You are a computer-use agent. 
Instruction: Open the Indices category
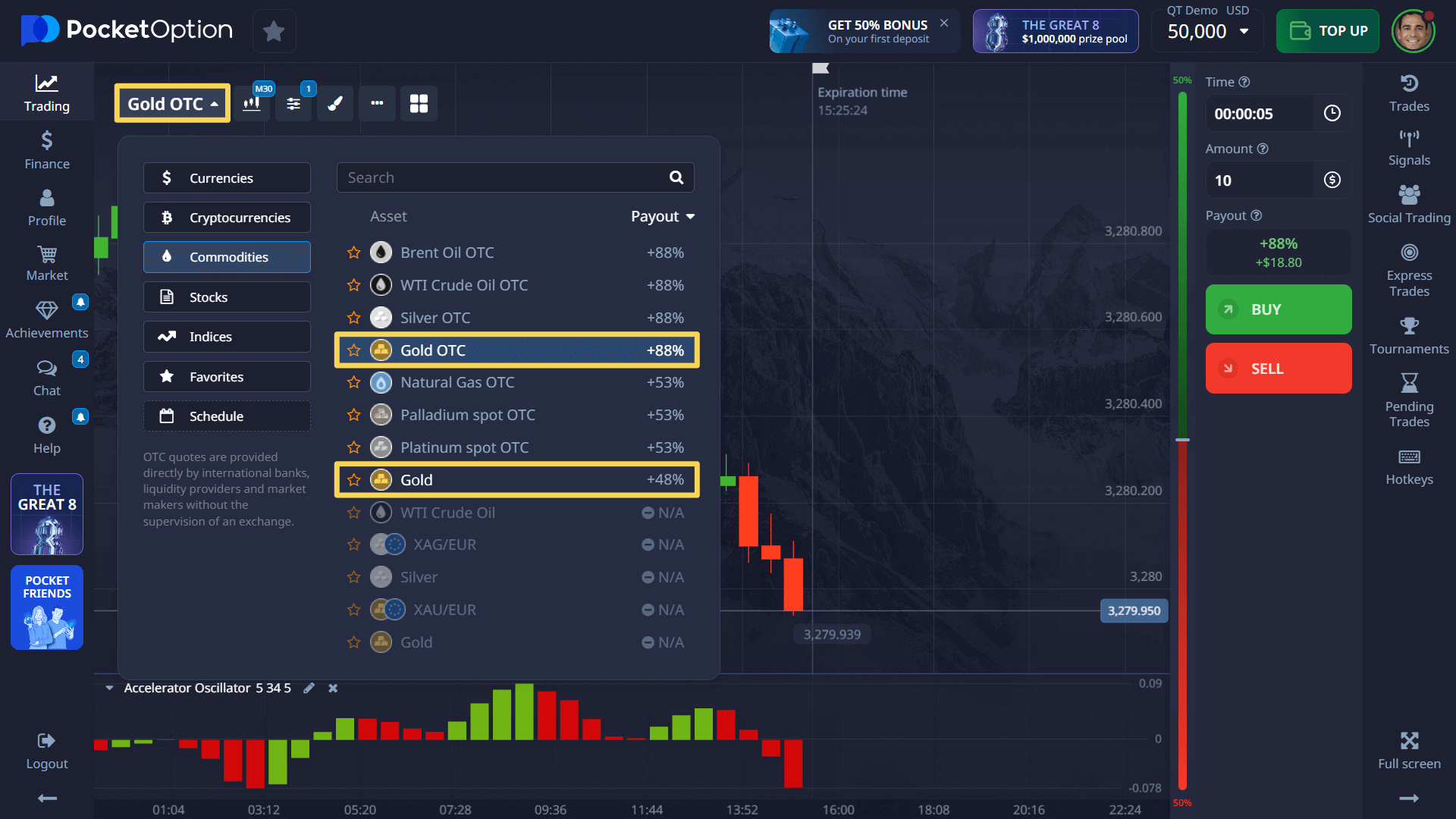coord(227,337)
